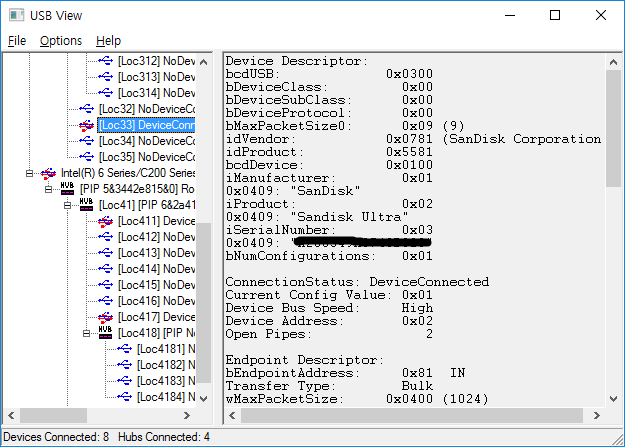Select the [Loc41] PIP hub entry
The width and height of the screenshot is (625, 447).
tap(147, 205)
